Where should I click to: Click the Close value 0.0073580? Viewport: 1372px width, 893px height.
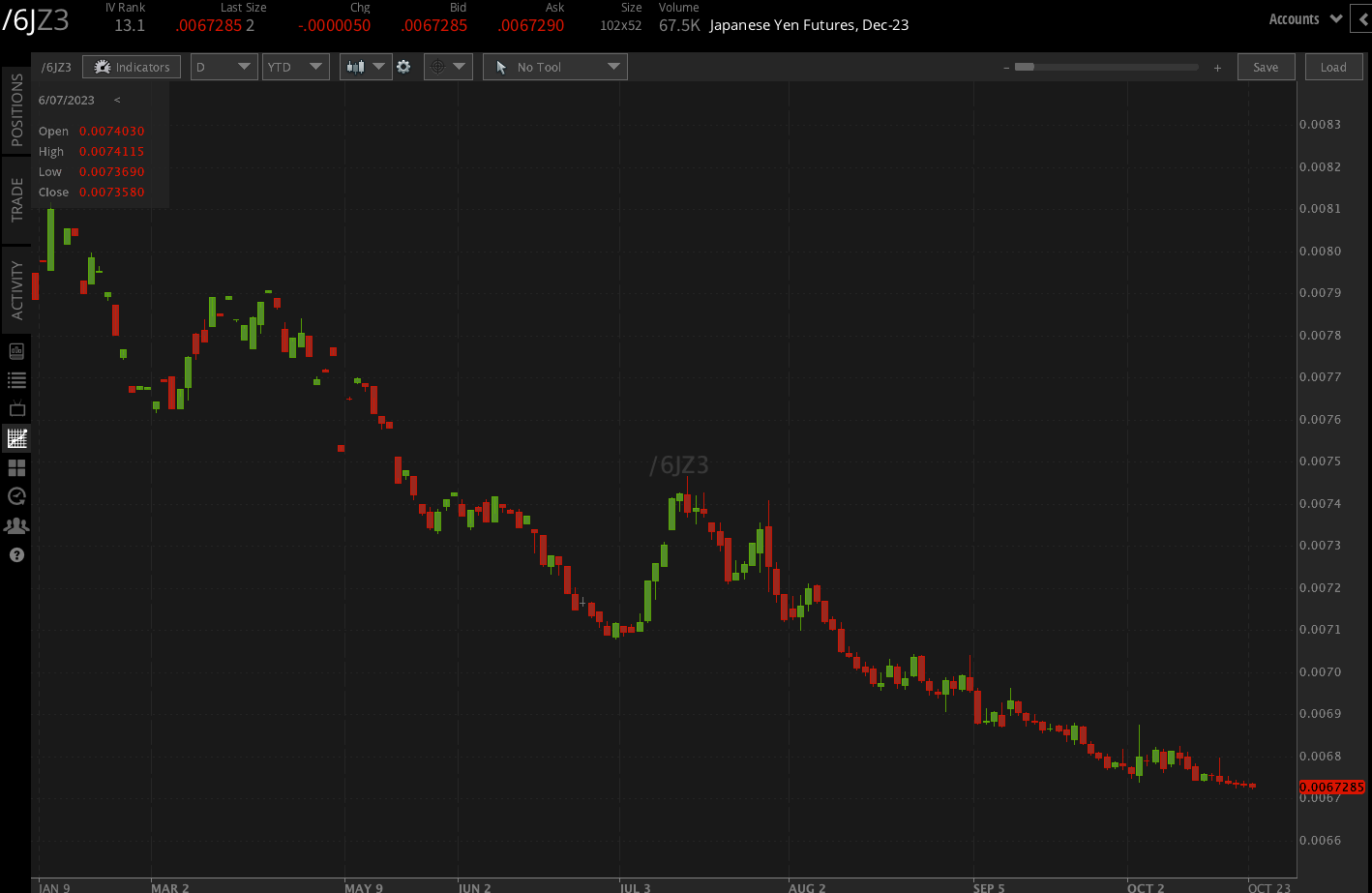[x=111, y=193]
